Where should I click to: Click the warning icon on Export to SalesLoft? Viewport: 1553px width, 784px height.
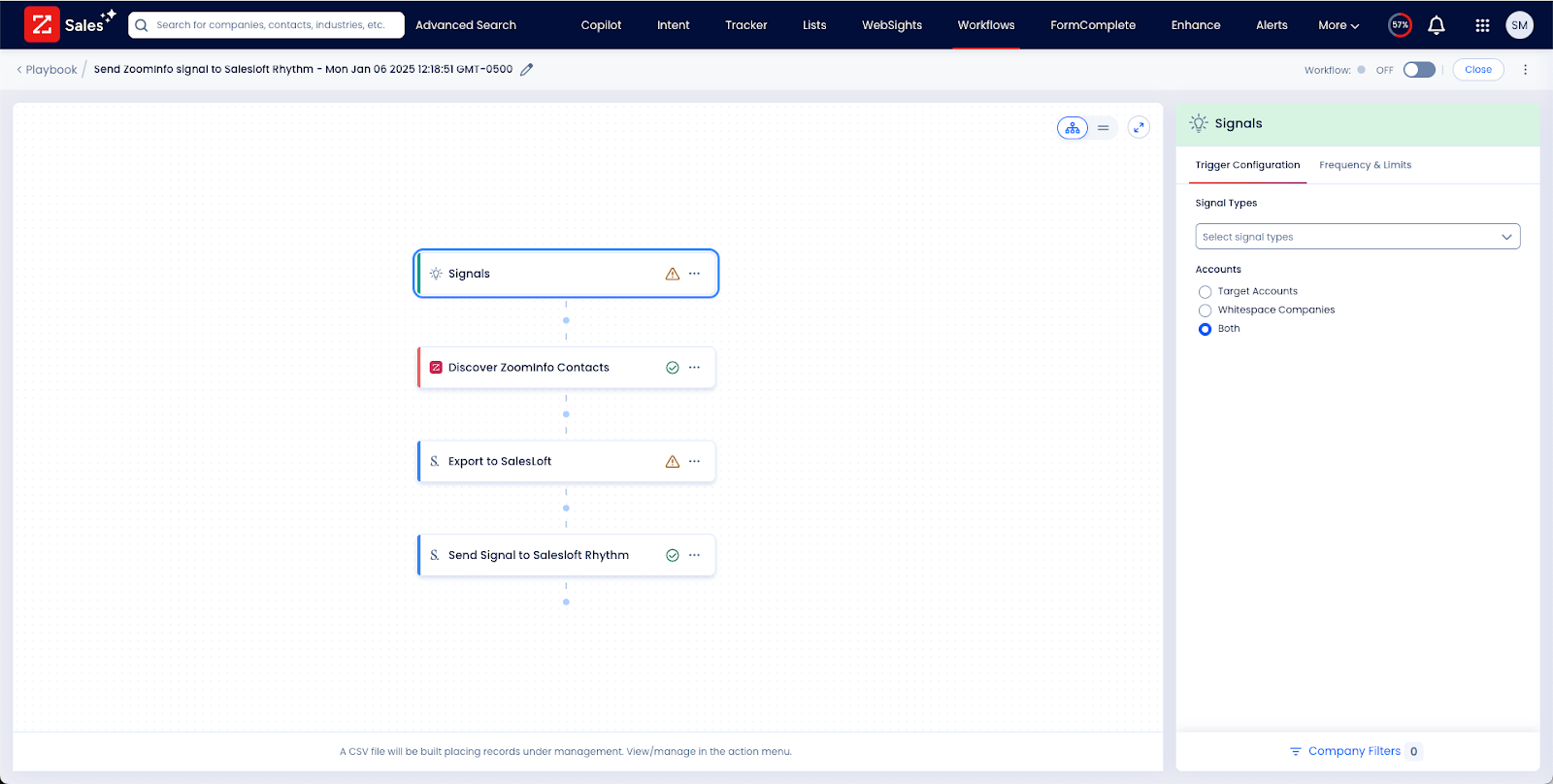click(x=673, y=462)
